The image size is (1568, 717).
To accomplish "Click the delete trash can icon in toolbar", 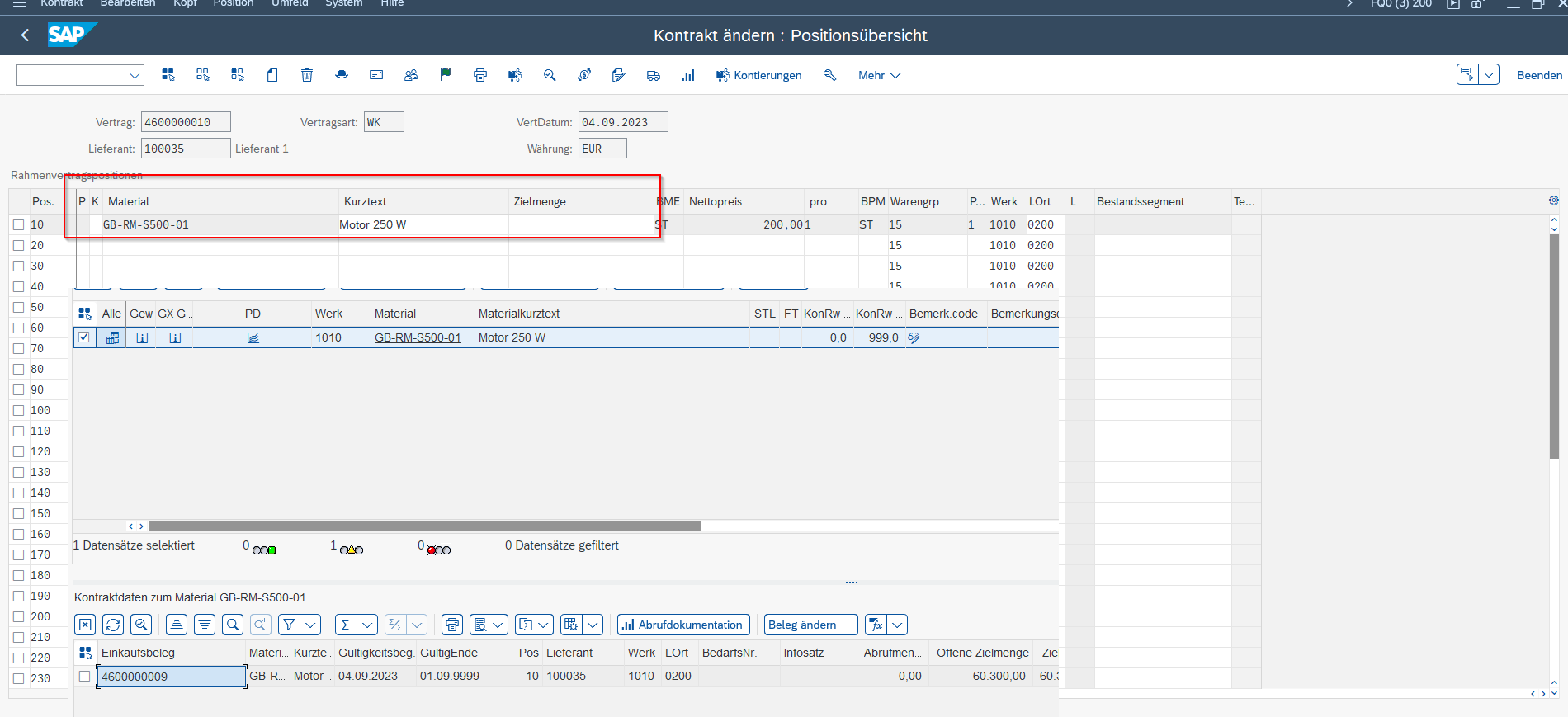I will (x=307, y=75).
